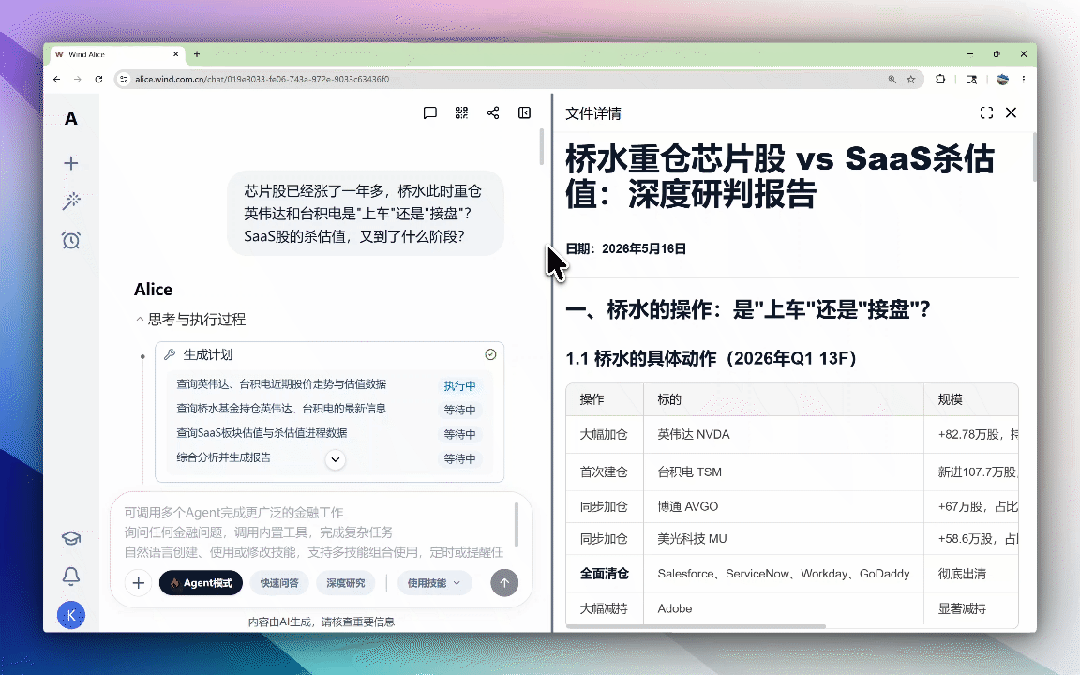Open the 使用技能 dropdown
Viewport: 1080px width, 675px height.
434,583
